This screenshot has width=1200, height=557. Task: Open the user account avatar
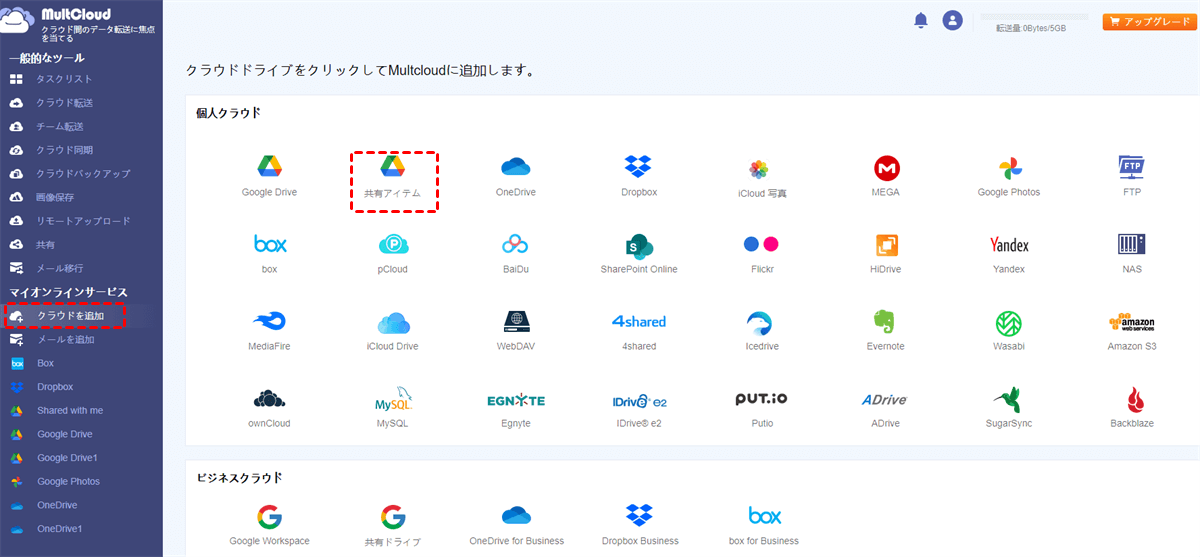tap(952, 20)
